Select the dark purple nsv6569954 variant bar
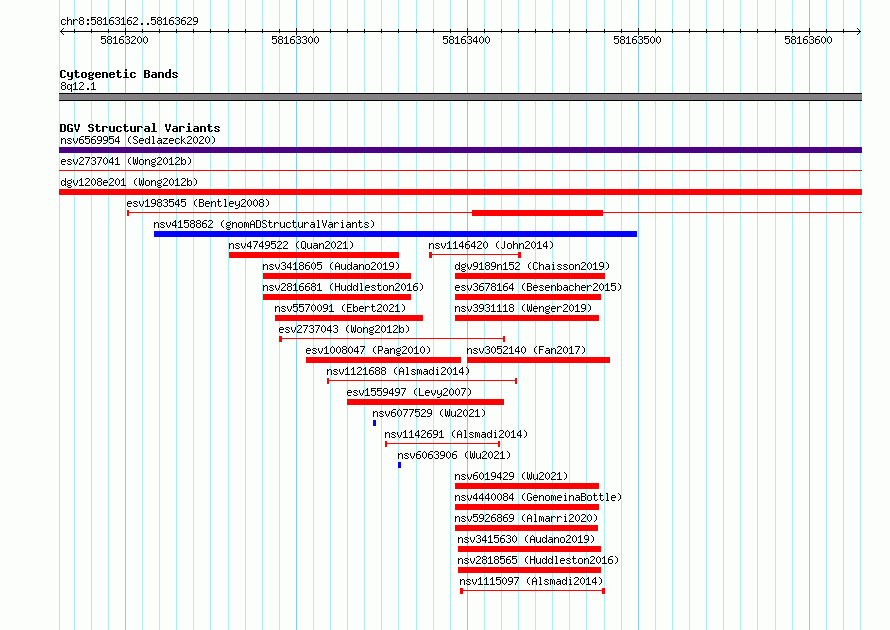890x630 pixels. (x=460, y=150)
